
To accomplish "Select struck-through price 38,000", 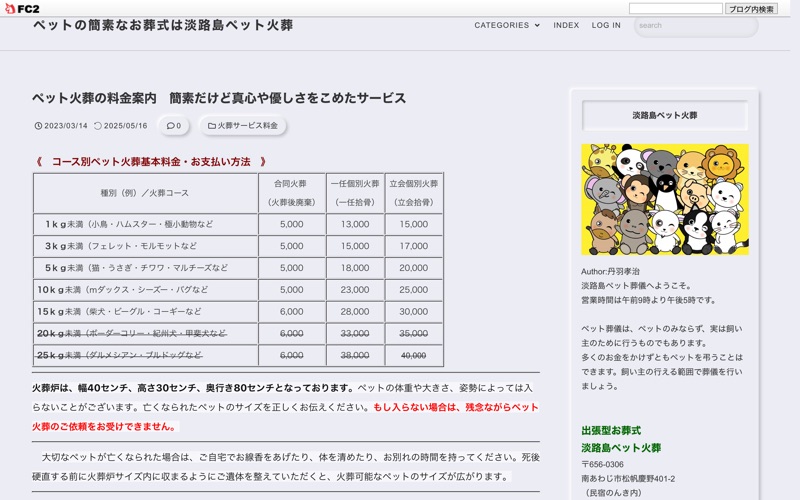I will [x=355, y=355].
